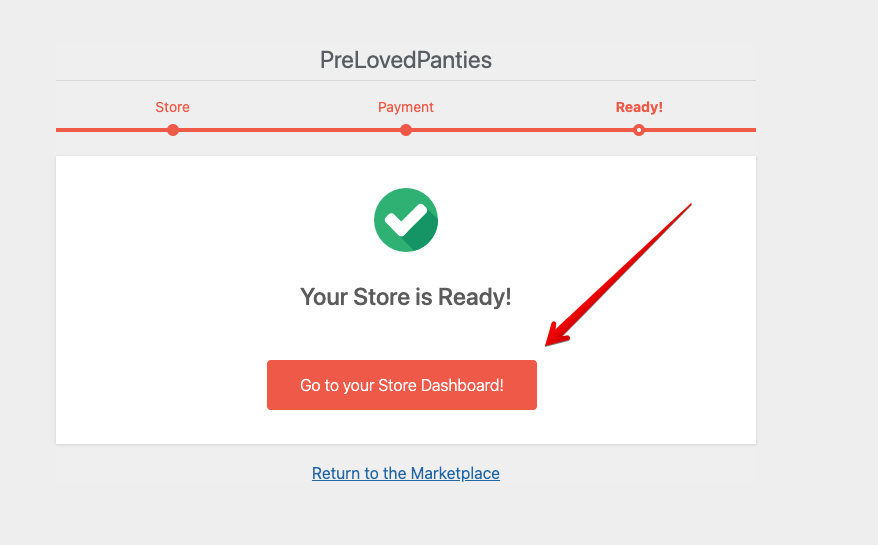Click the PreLovedPanties store title
Screen dimensions: 878x545
pos(406,60)
